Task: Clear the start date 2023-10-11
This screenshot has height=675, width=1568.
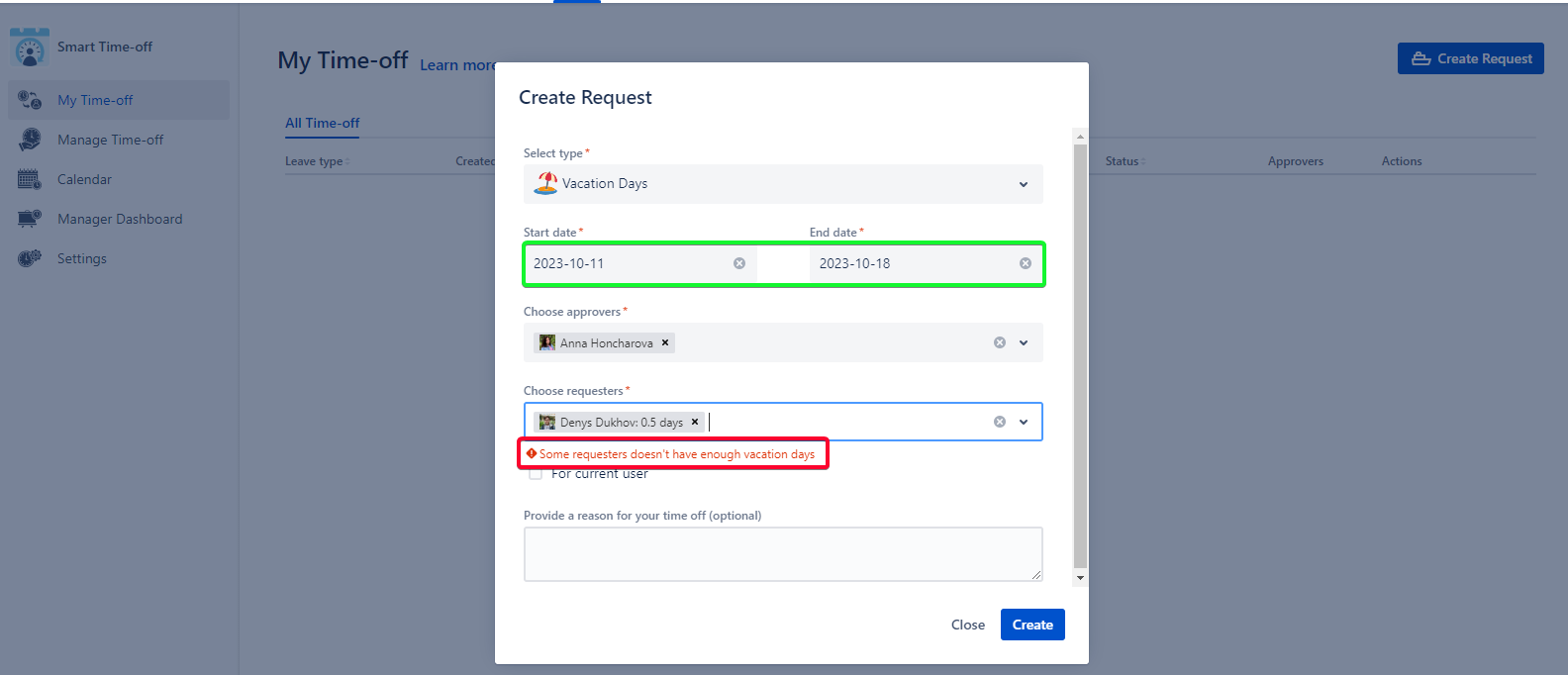Action: coord(739,263)
